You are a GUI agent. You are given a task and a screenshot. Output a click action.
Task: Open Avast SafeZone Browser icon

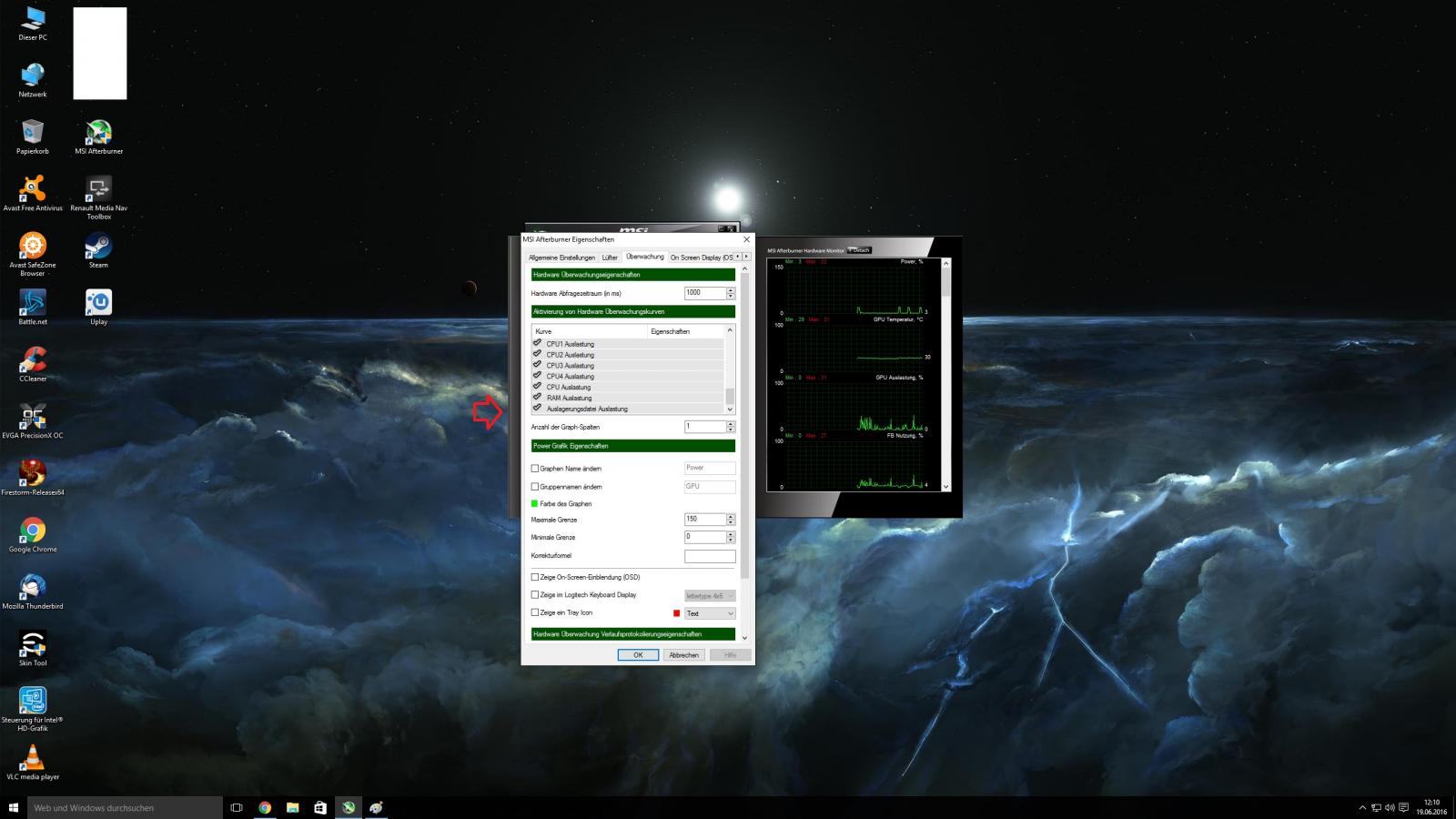33,255
